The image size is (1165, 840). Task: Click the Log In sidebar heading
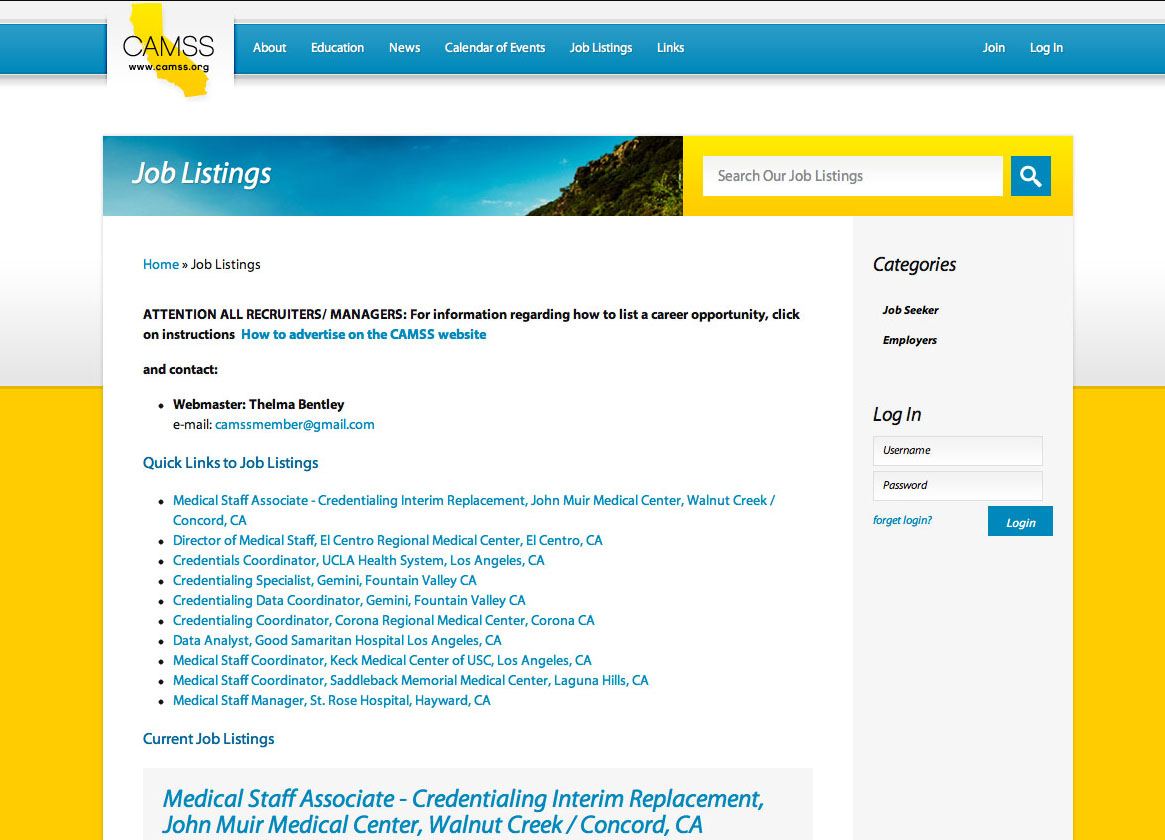coord(897,414)
